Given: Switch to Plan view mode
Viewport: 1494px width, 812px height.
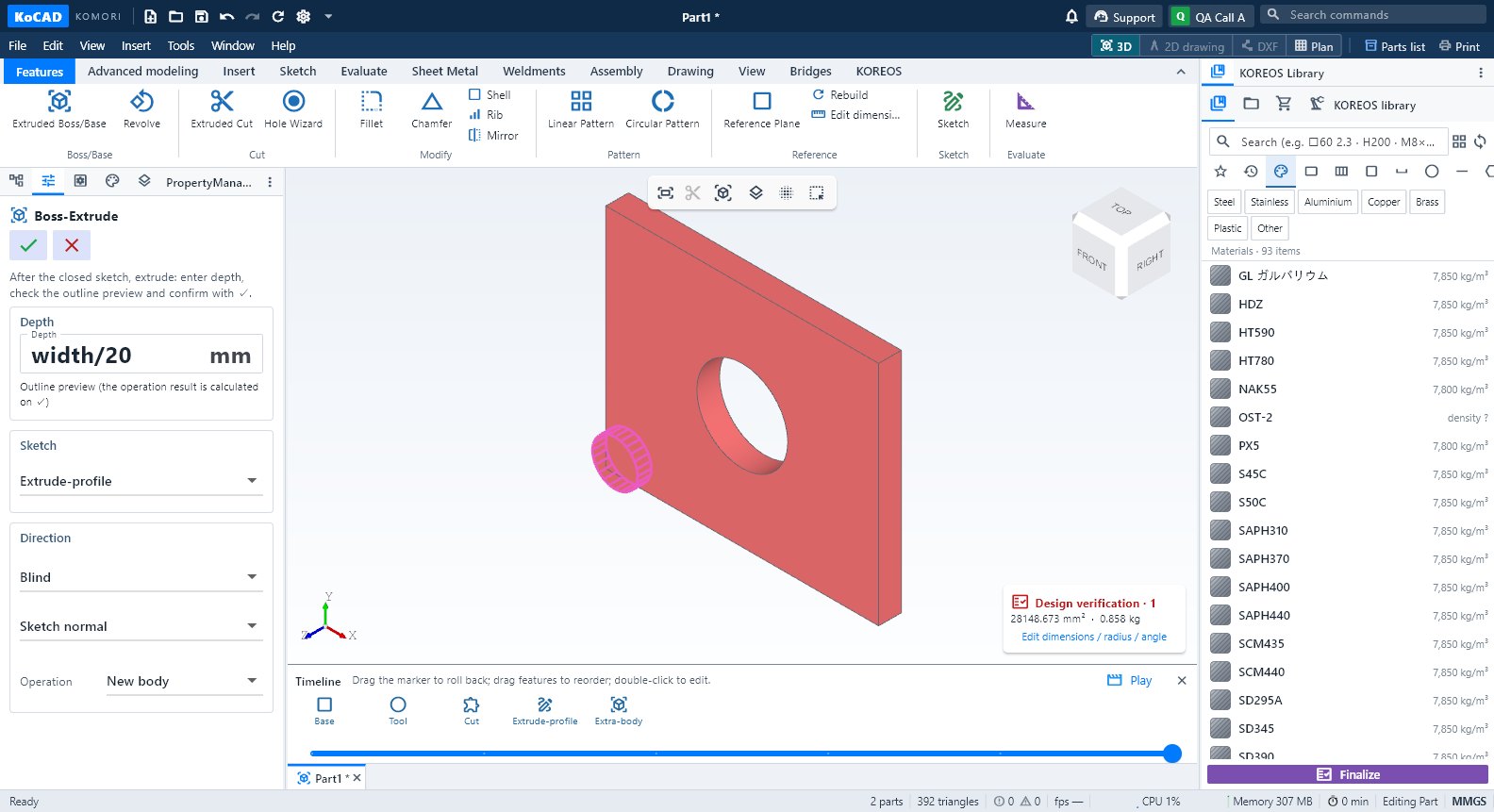Looking at the screenshot, I should tap(1314, 45).
